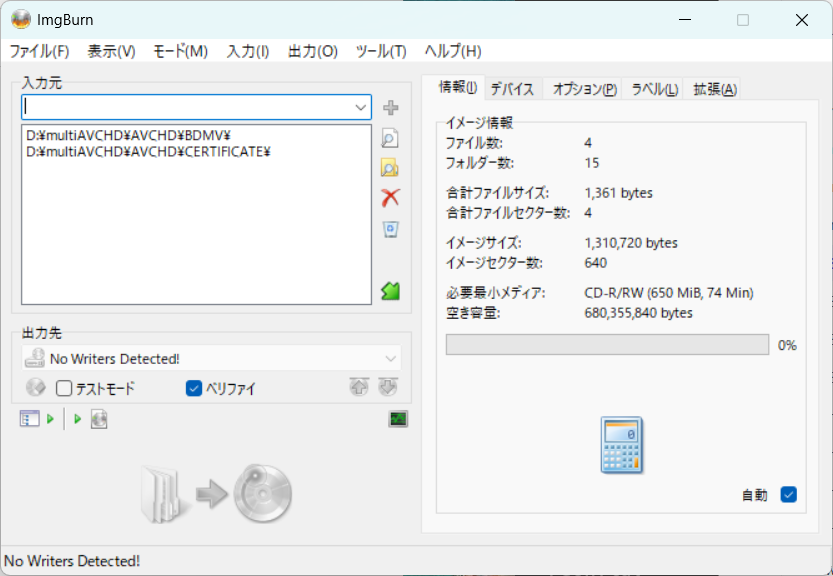Switch to the オプション(P) tab
The width and height of the screenshot is (833, 576).
pyautogui.click(x=585, y=89)
